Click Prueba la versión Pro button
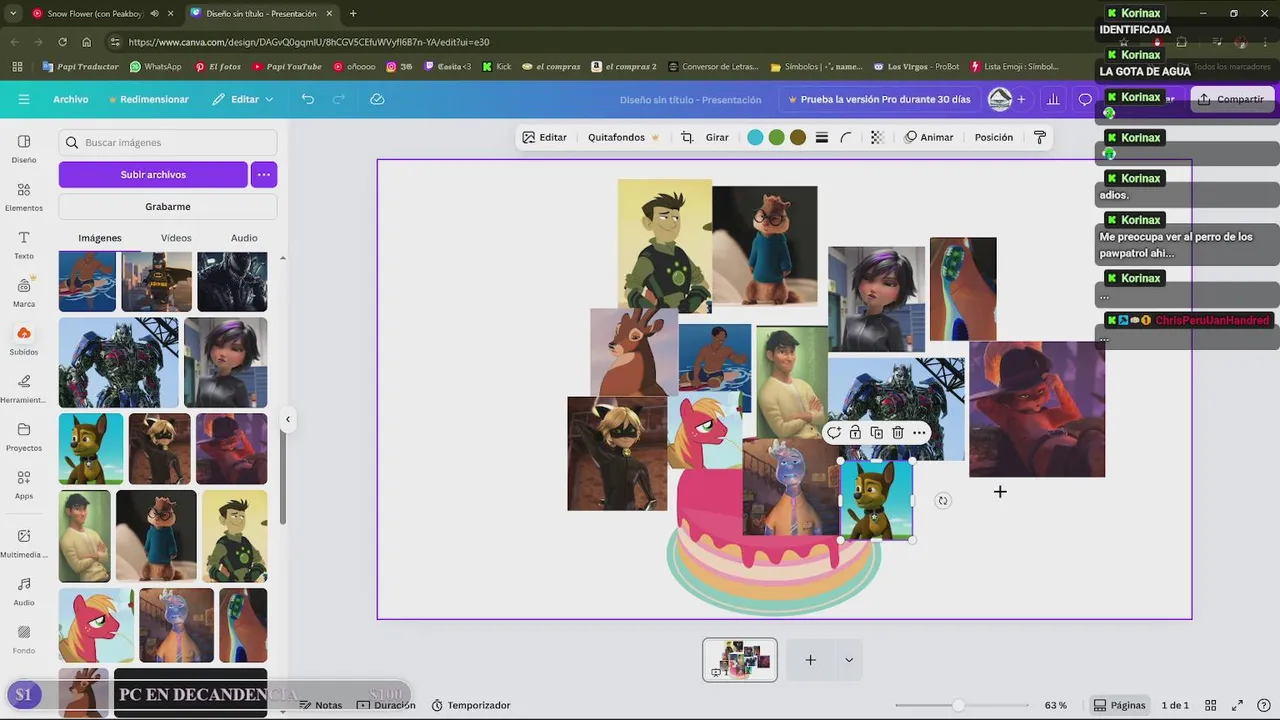 coord(879,99)
